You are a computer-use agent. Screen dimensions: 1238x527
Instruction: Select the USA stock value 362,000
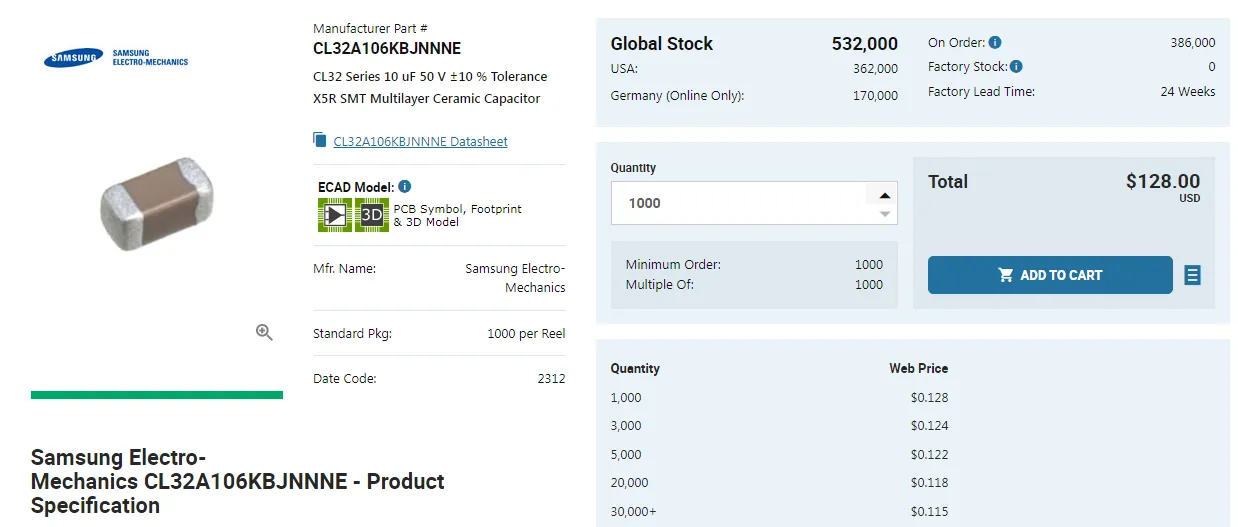[875, 69]
